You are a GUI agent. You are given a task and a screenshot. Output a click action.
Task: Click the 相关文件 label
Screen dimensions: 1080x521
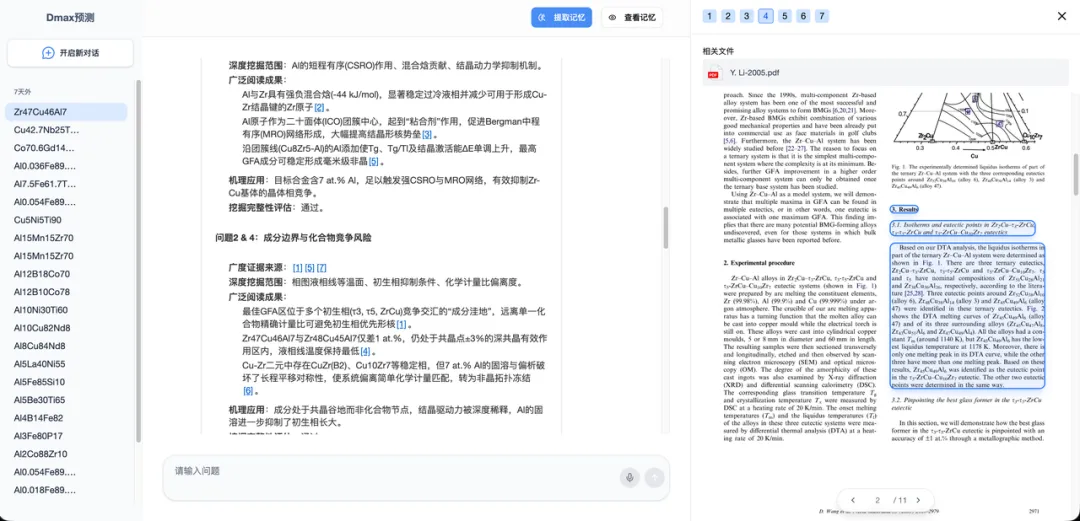click(718, 51)
